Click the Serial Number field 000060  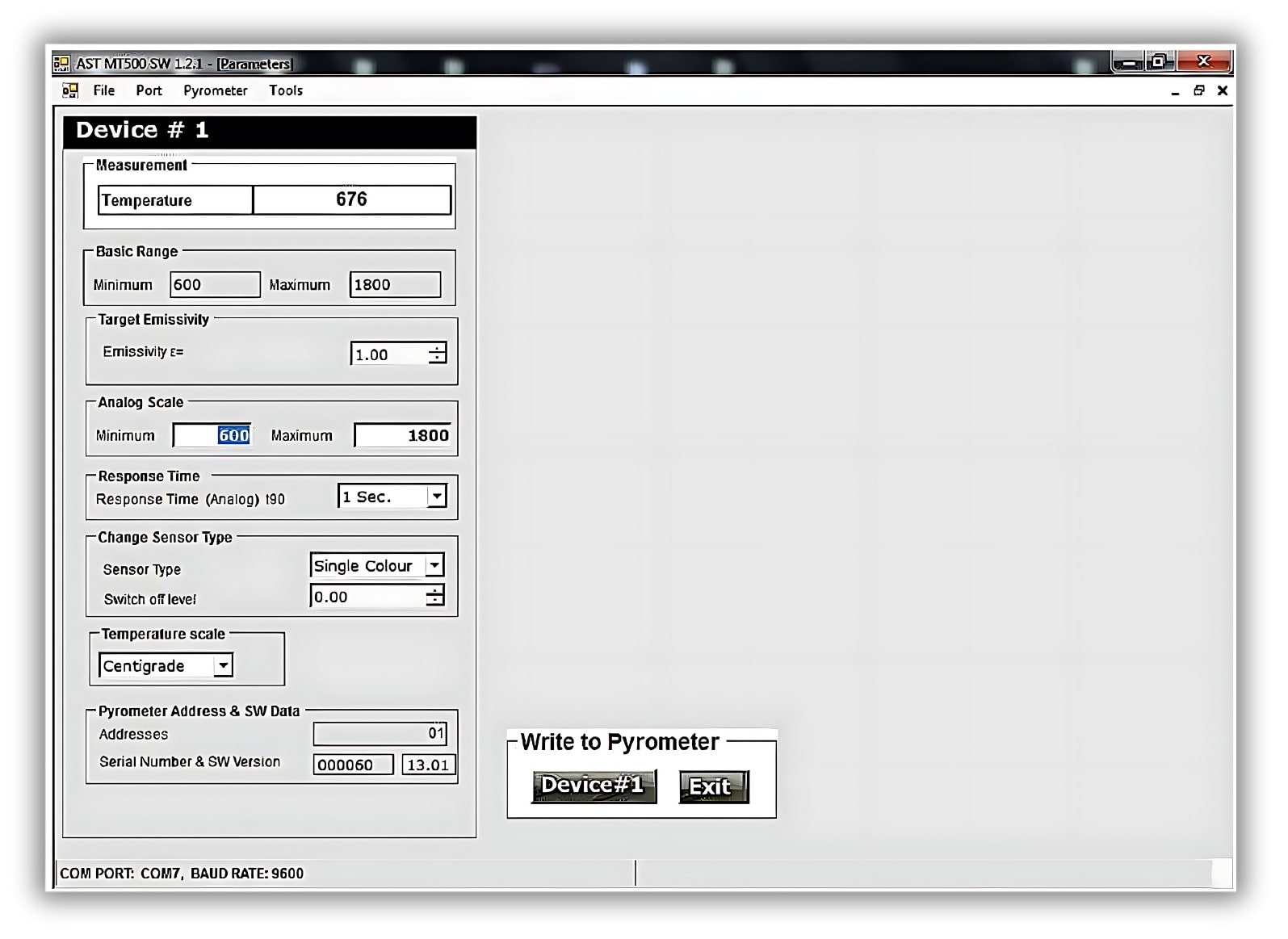coord(353,765)
